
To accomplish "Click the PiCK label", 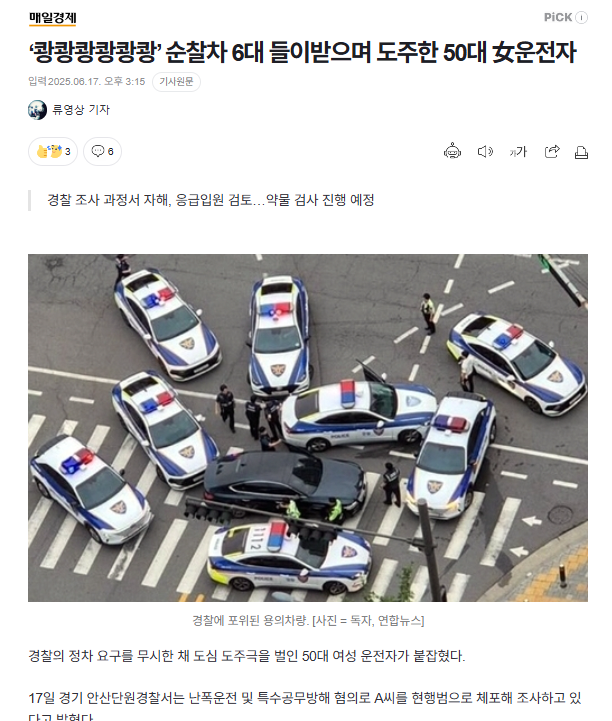I will [x=558, y=17].
